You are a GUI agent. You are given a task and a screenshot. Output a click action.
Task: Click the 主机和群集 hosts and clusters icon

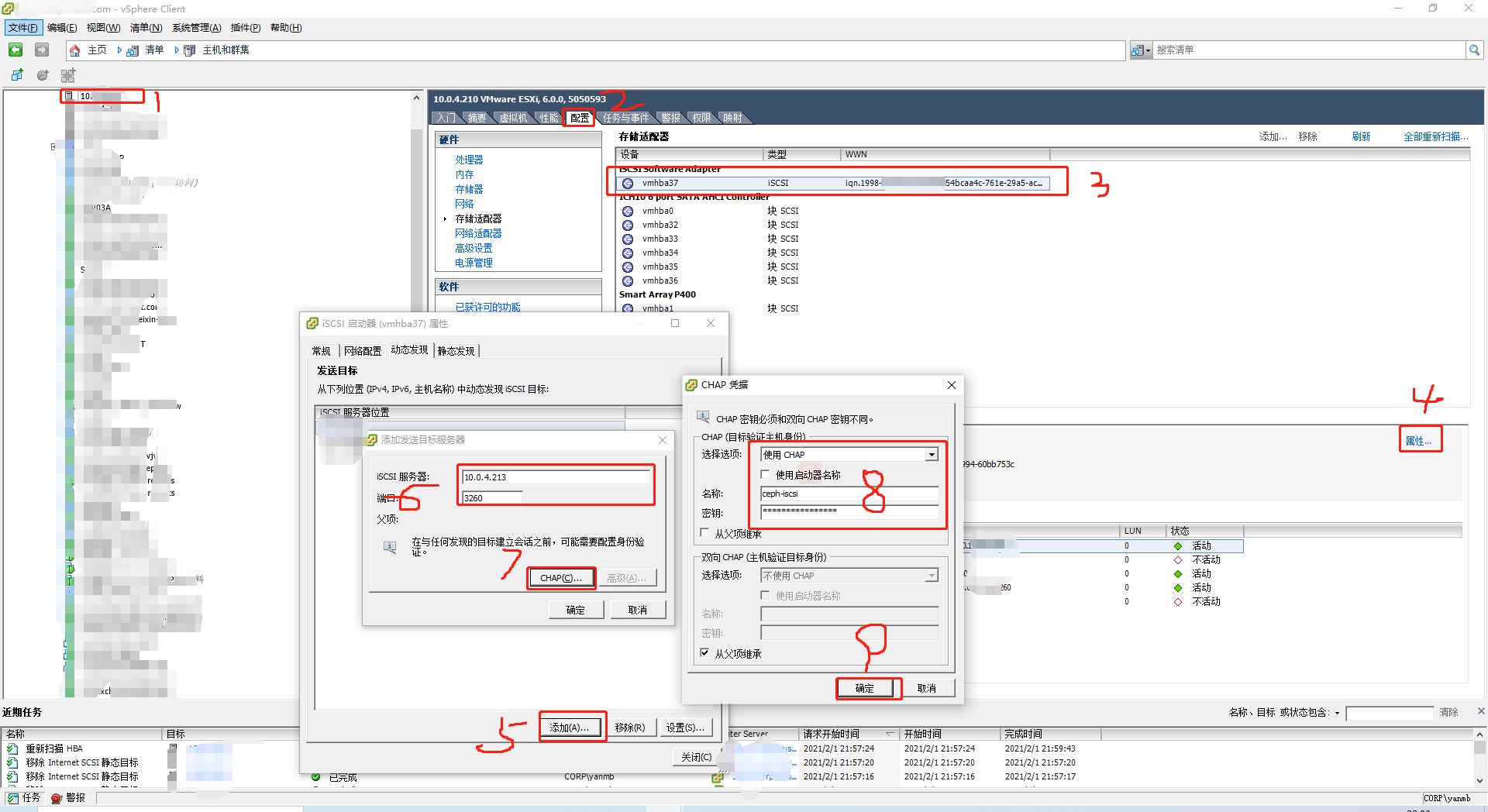[x=189, y=50]
